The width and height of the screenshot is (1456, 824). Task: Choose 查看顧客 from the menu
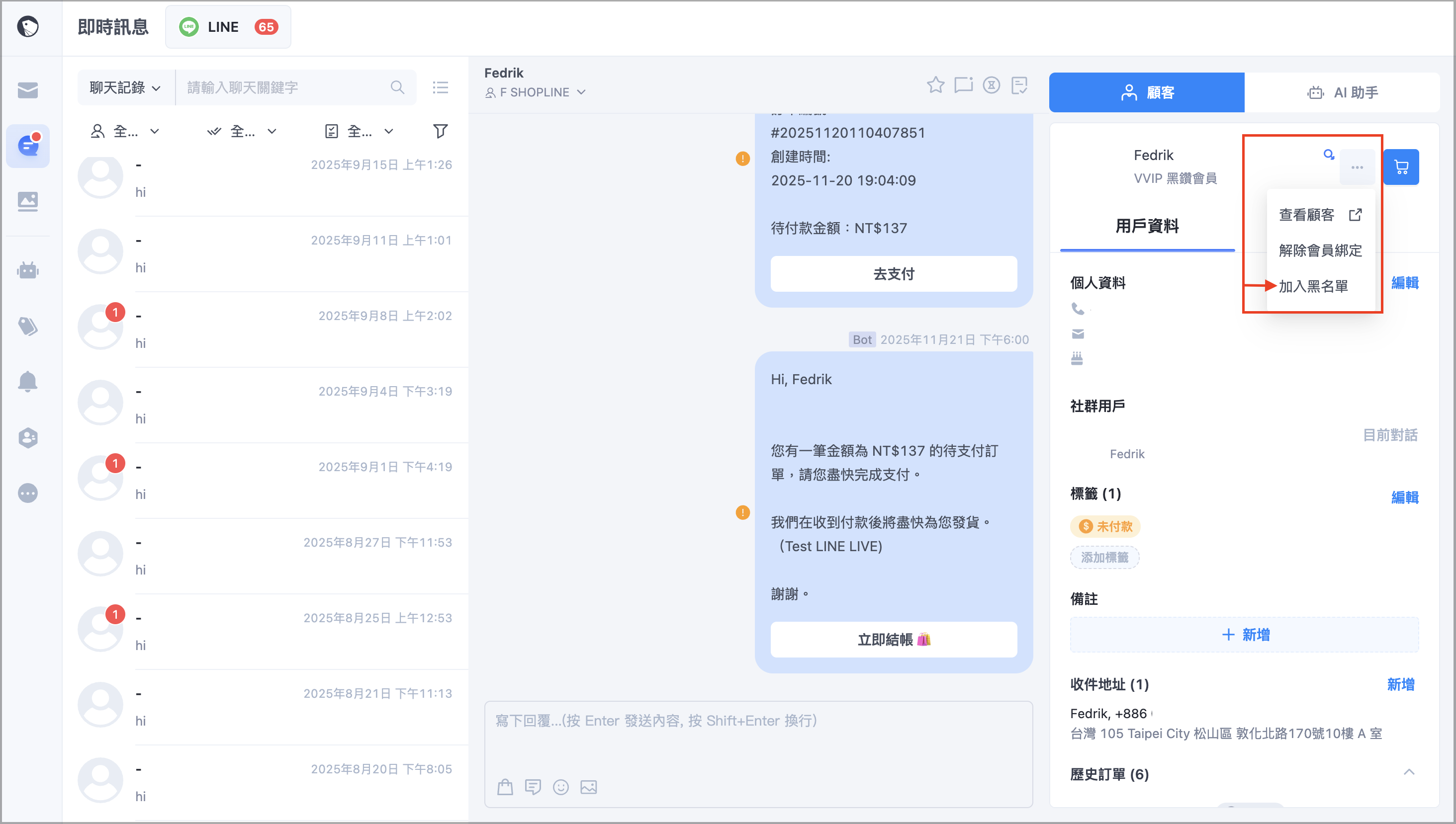coord(1320,215)
